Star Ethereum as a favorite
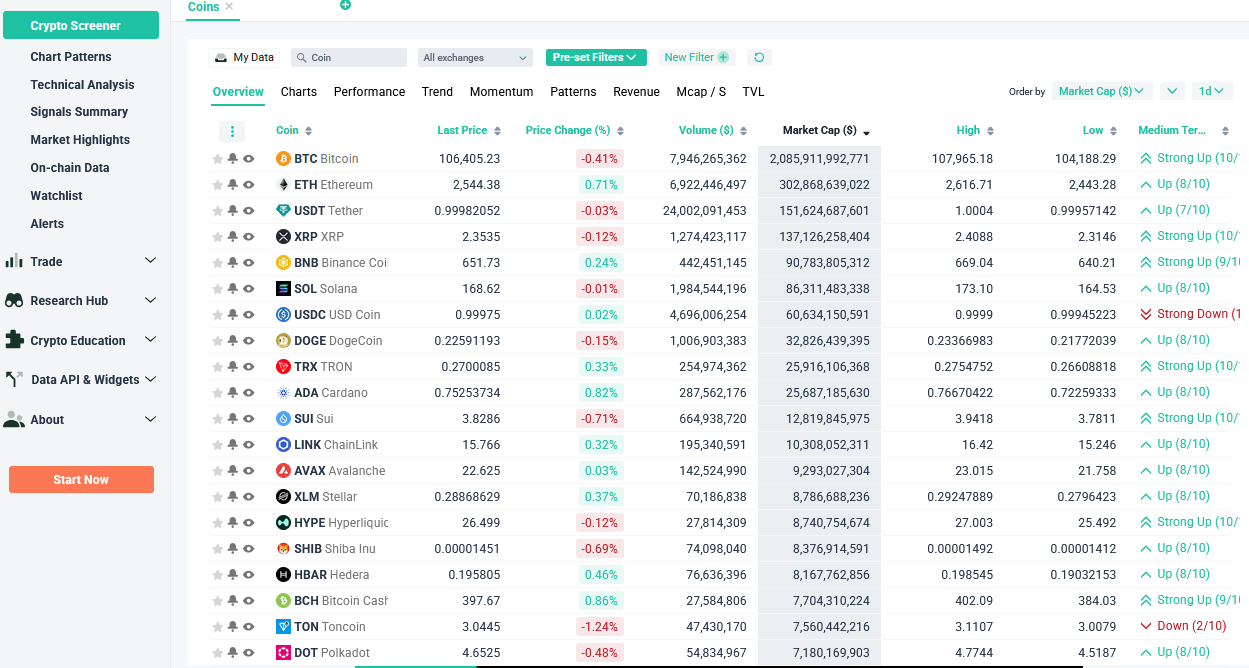Viewport: 1249px width, 668px height. pos(217,185)
